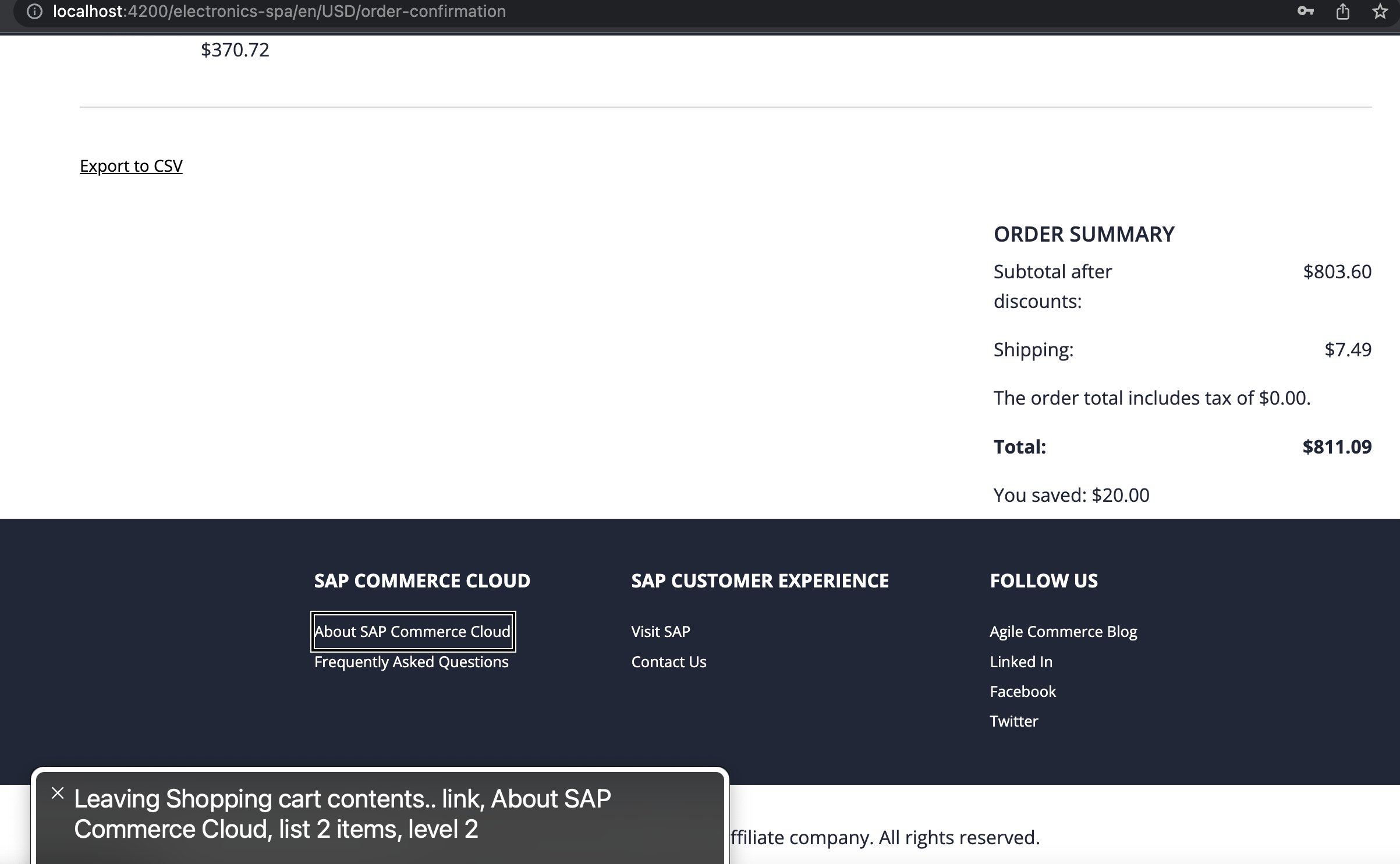Click the SAP CUSTOMER EXPERIENCE footer heading

point(760,580)
